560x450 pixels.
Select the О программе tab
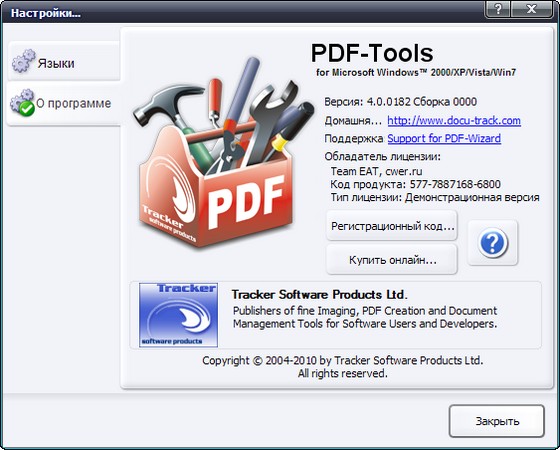tap(64, 104)
